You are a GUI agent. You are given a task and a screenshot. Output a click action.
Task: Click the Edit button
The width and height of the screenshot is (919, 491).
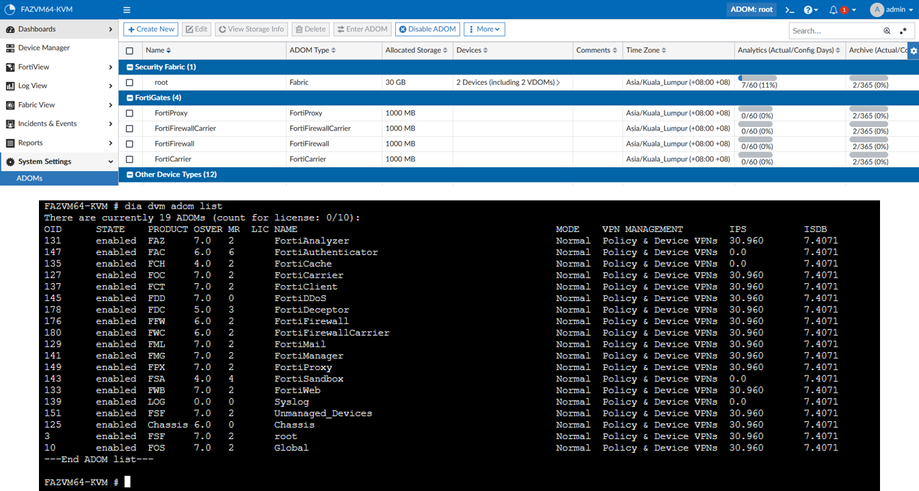click(196, 29)
